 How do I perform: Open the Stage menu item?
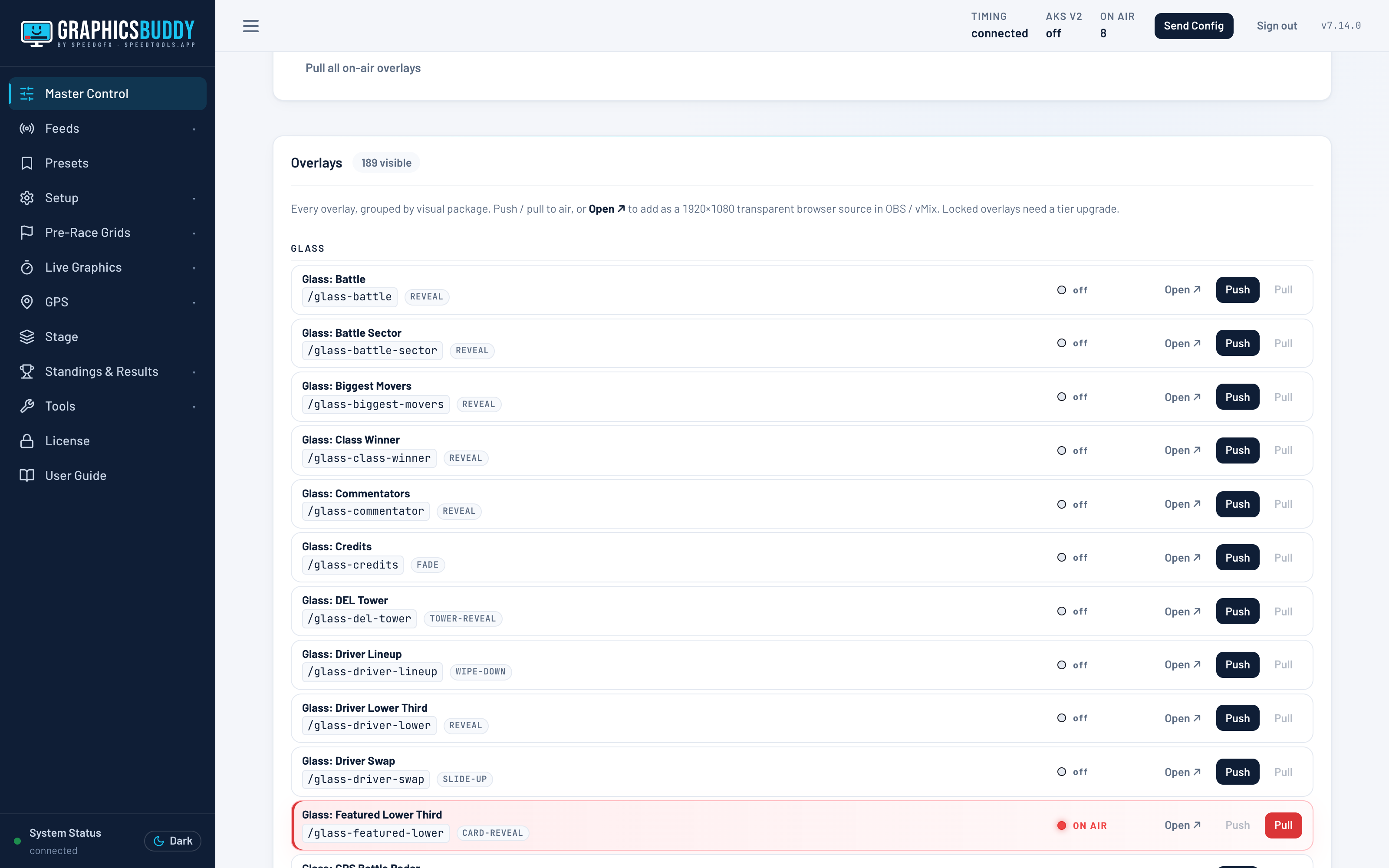tap(107, 337)
